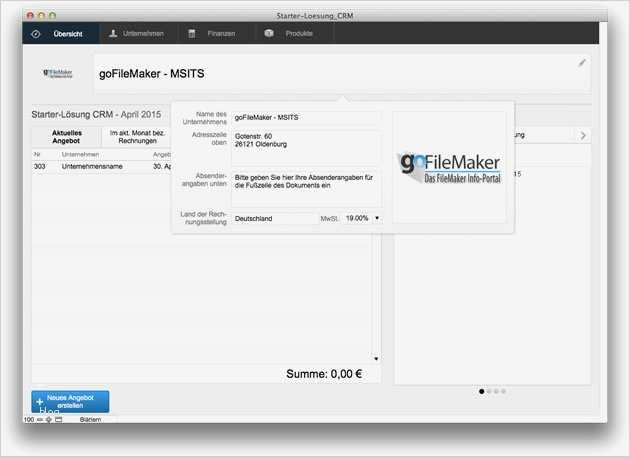
Task: Open the Übersicht tab
Action: (x=60, y=34)
